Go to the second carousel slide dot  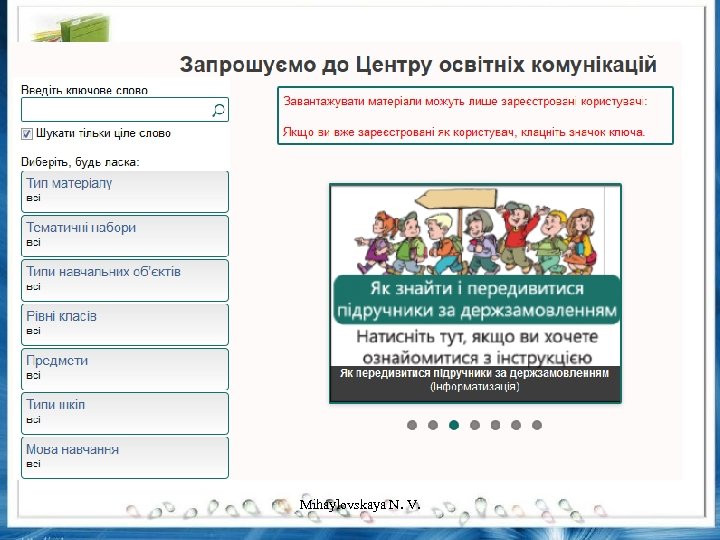point(433,425)
